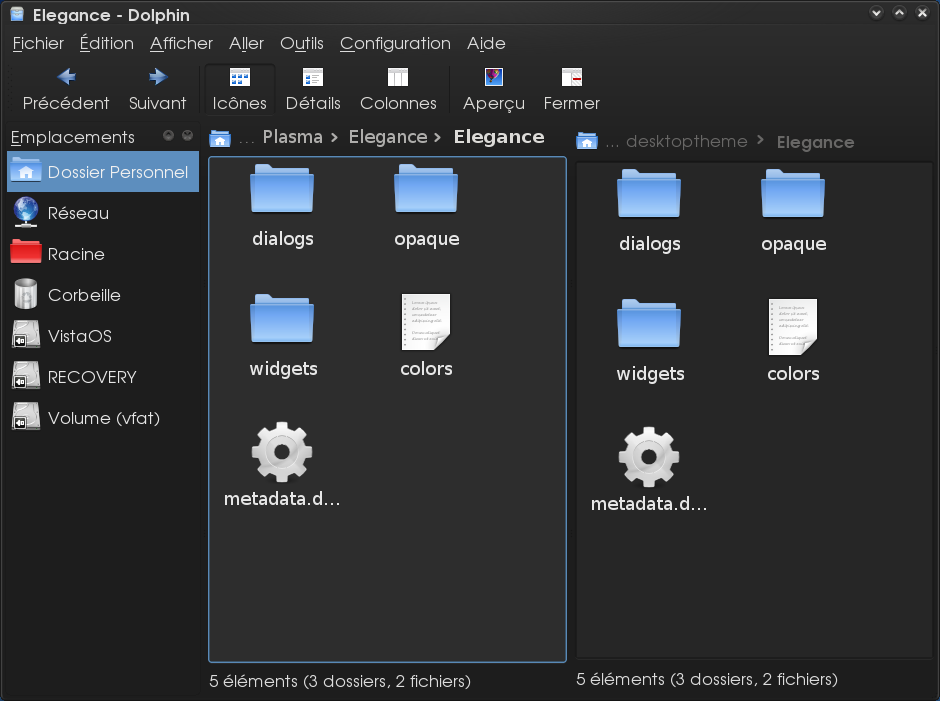Image resolution: width=940 pixels, height=701 pixels.
Task: Select the colors file in right pane
Action: point(793,341)
